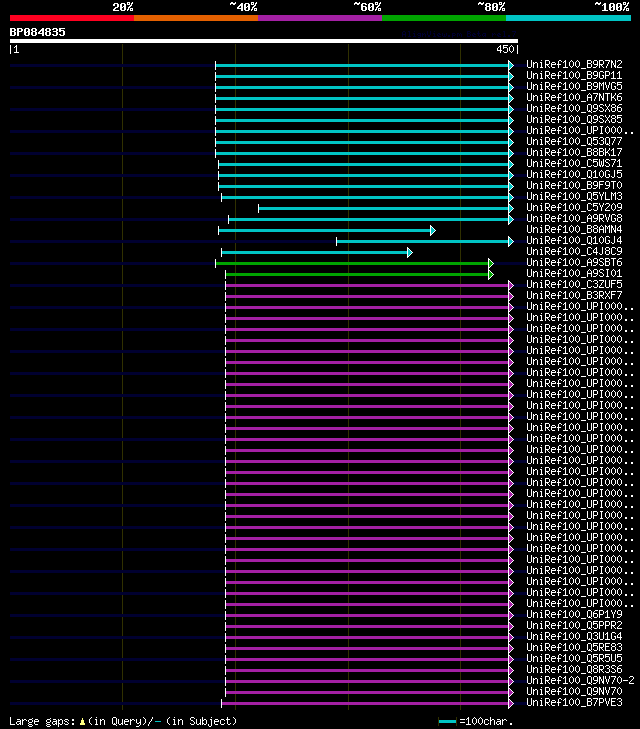640x729 pixels.
Task: Open the UniRef100_B7PVE3 label
Action: (574, 702)
